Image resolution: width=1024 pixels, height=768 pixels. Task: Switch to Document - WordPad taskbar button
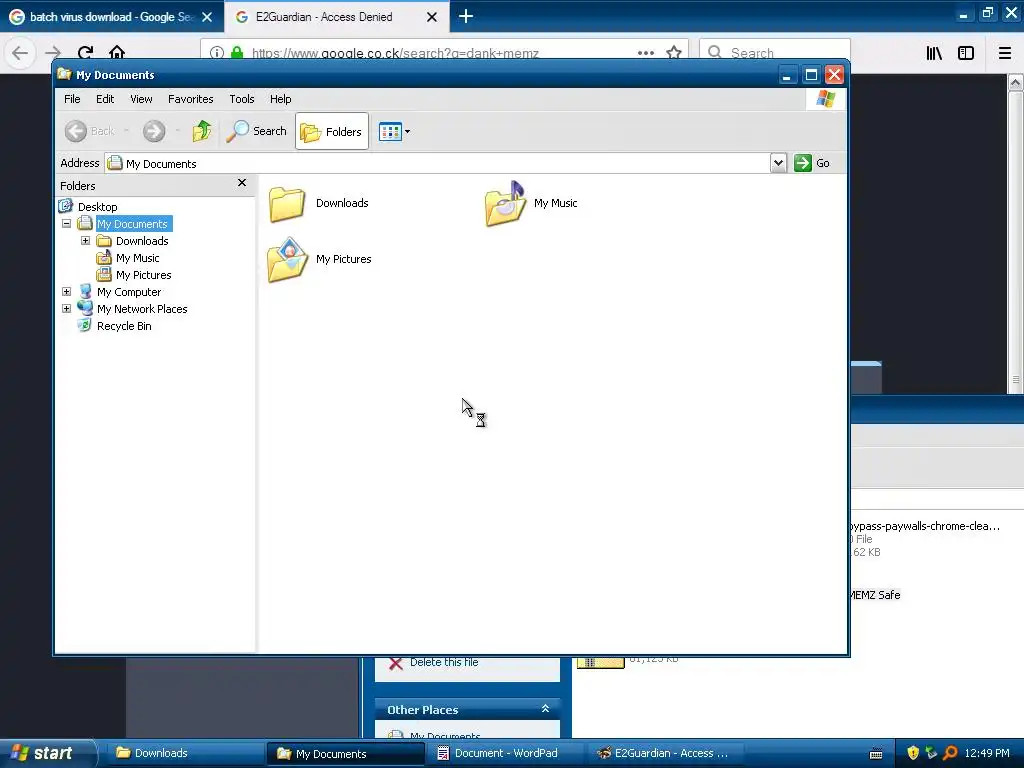(505, 753)
